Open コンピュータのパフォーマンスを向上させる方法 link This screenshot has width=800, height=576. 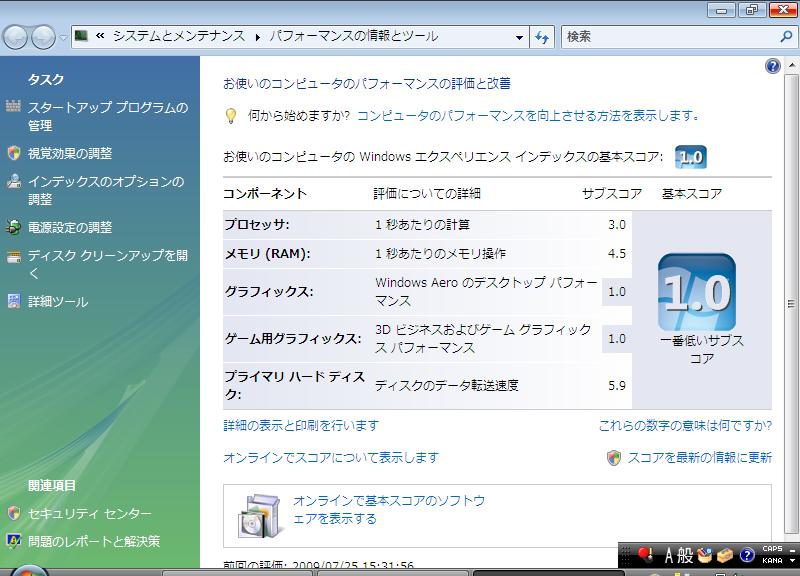click(529, 116)
